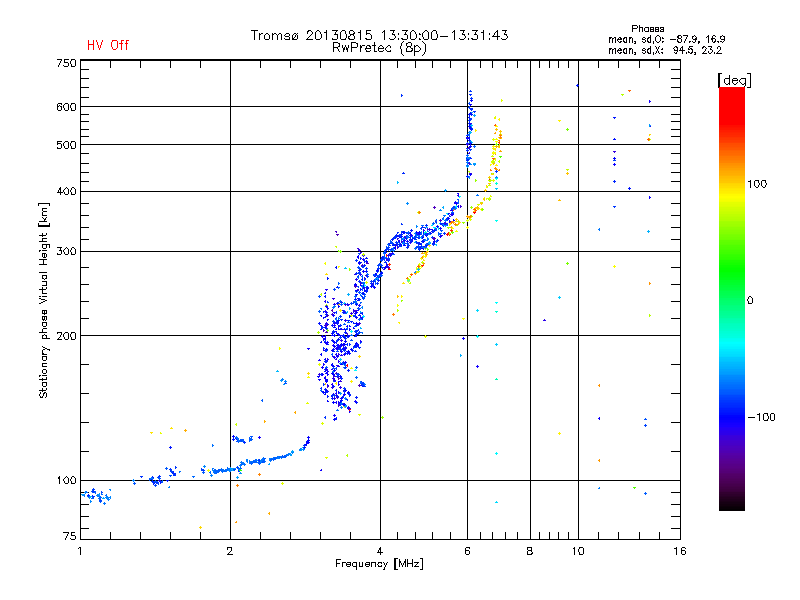Click the plot title 'Tromsø 20130815 13:30:00-13:31:43'
The width and height of the screenshot is (800, 600).
pyautogui.click(x=379, y=35)
